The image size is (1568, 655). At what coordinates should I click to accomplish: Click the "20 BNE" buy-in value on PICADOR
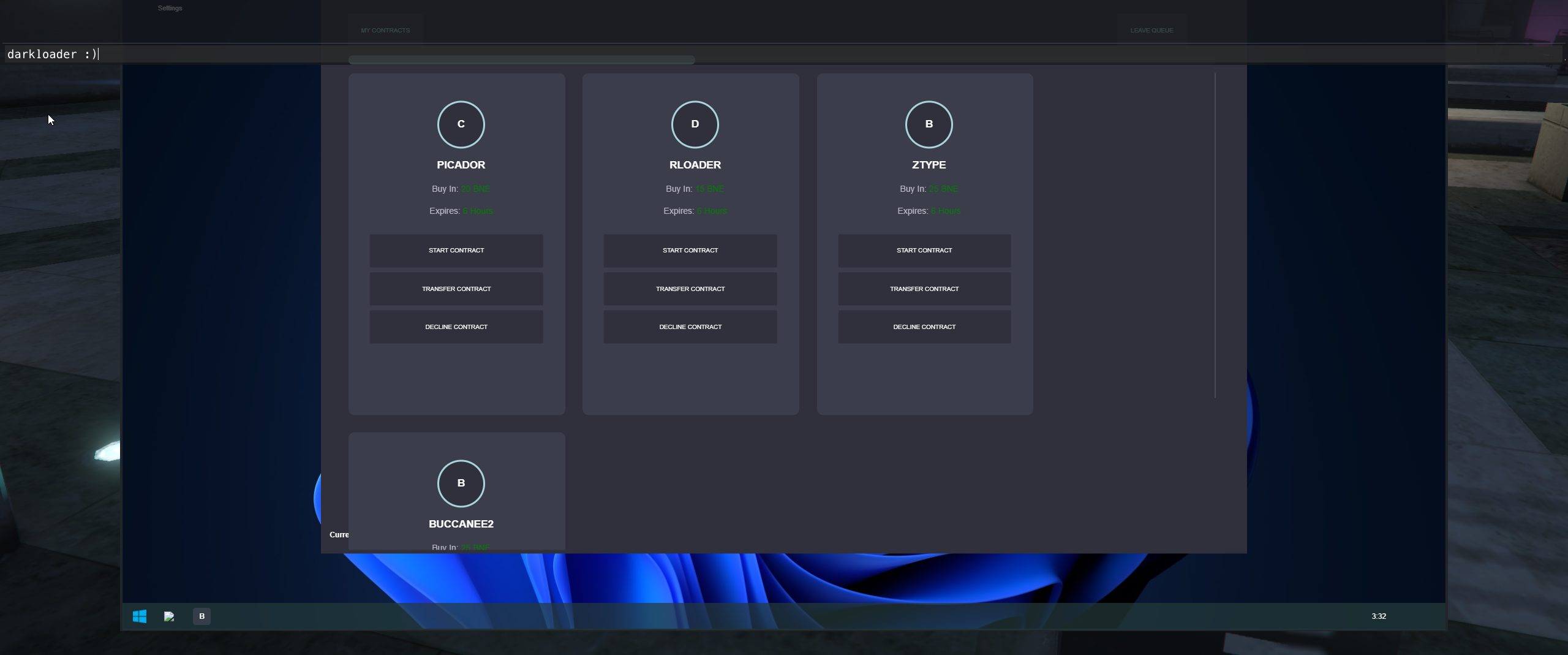click(x=475, y=189)
